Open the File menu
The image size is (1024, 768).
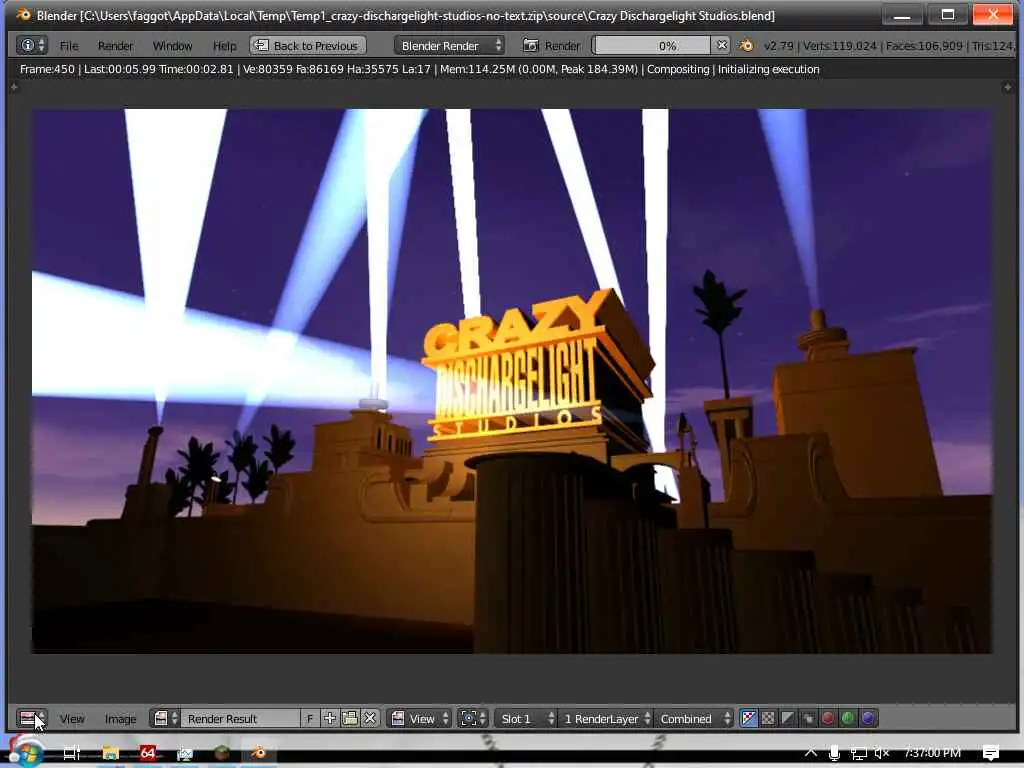coord(69,46)
